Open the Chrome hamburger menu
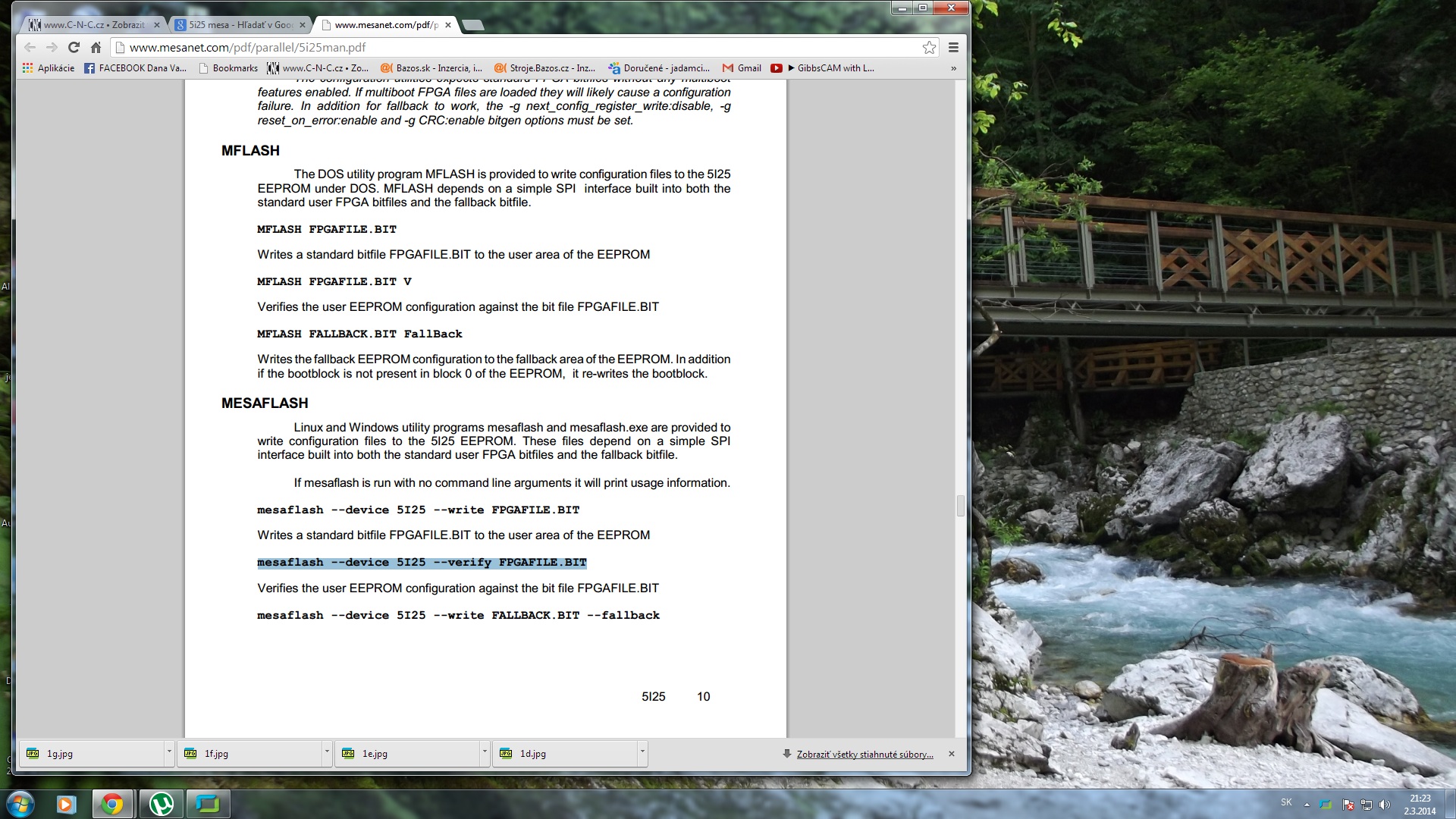This screenshot has height=819, width=1456. pyautogui.click(x=953, y=47)
